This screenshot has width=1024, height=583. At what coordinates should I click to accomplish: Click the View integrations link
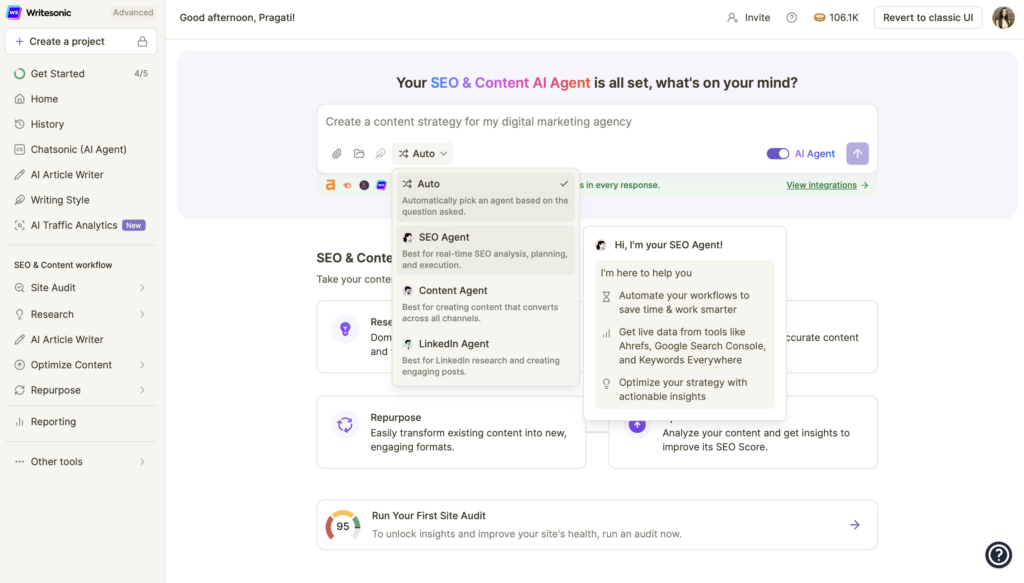(x=827, y=185)
